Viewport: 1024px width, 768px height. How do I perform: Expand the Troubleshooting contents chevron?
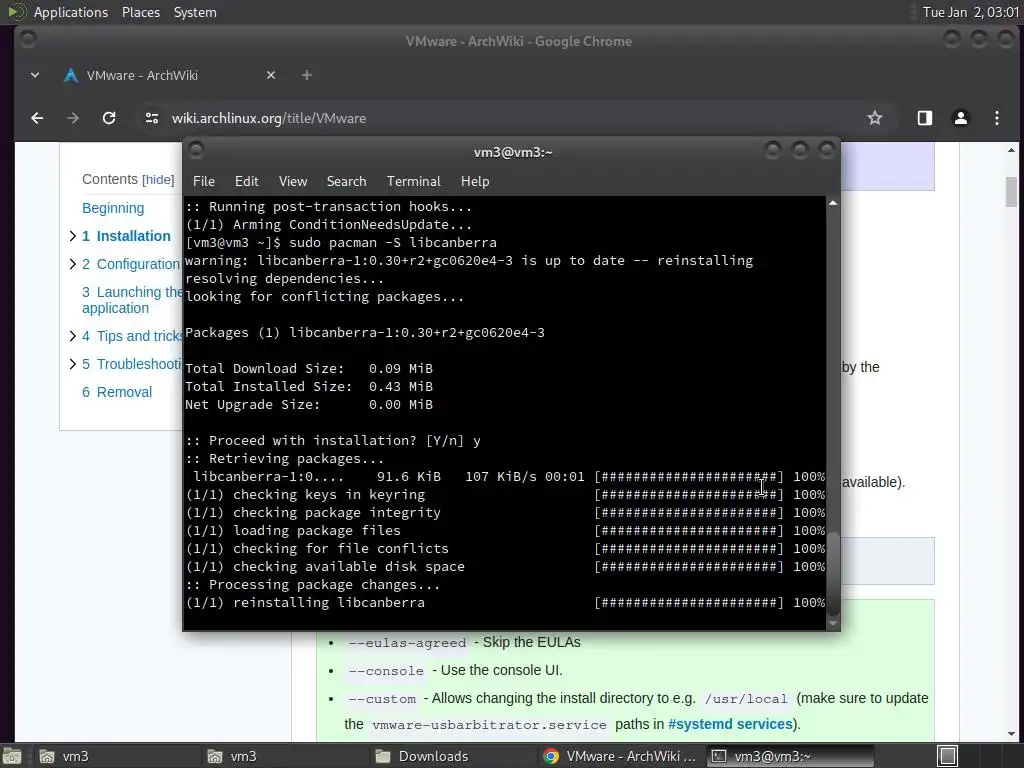(72, 364)
